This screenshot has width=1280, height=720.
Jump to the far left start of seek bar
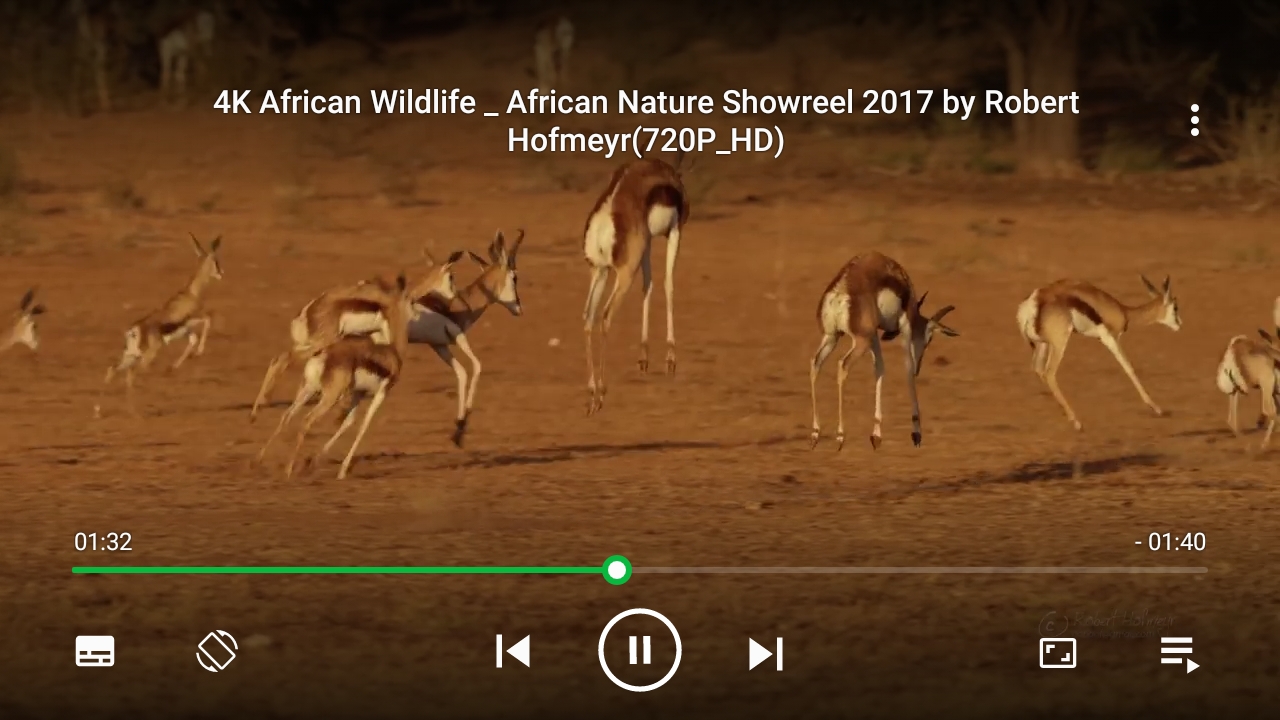coord(75,570)
